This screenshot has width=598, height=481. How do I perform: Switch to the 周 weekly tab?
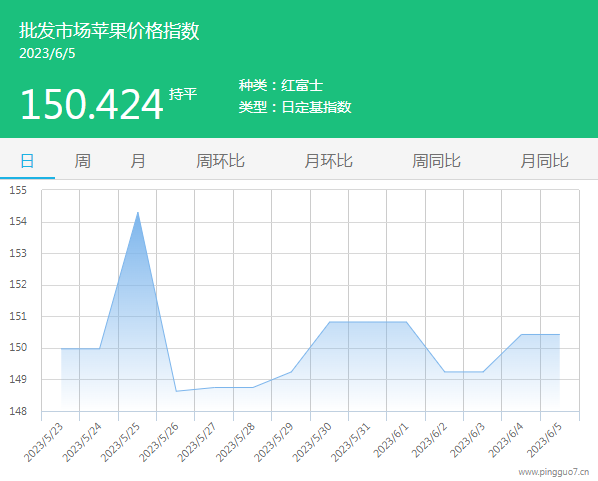click(x=82, y=161)
